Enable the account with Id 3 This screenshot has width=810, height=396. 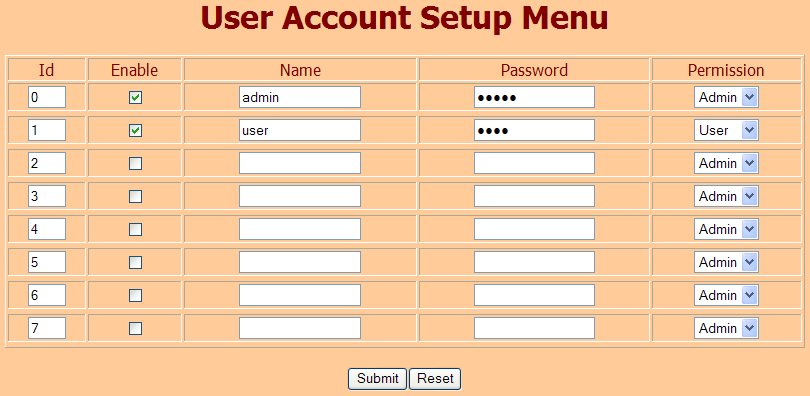[x=135, y=197]
